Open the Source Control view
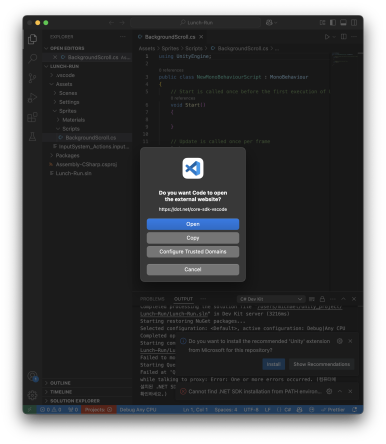Image resolution: width=386 pixels, height=444 pixels. point(32,78)
